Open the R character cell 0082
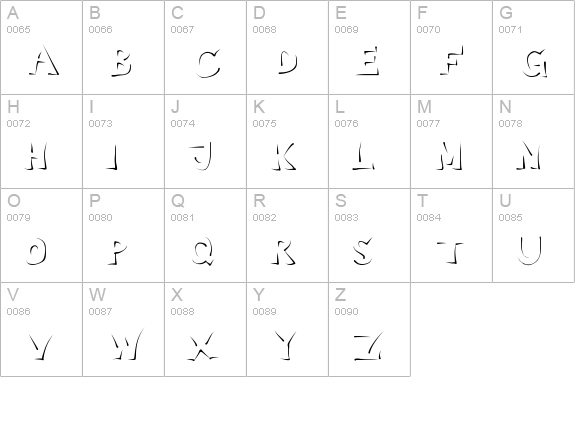Image resolution: width=575 pixels, height=421 pixels. 288,235
